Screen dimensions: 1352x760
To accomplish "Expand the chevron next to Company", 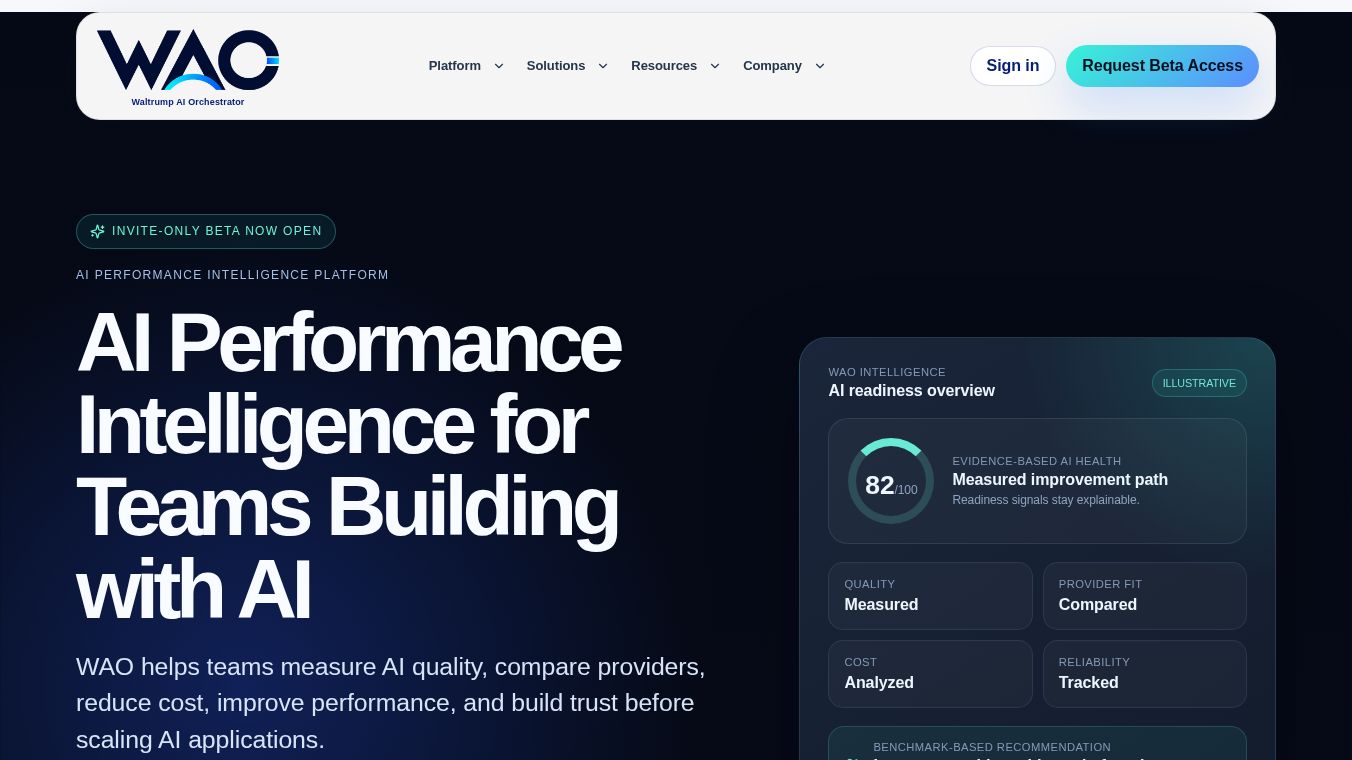I will click(820, 66).
